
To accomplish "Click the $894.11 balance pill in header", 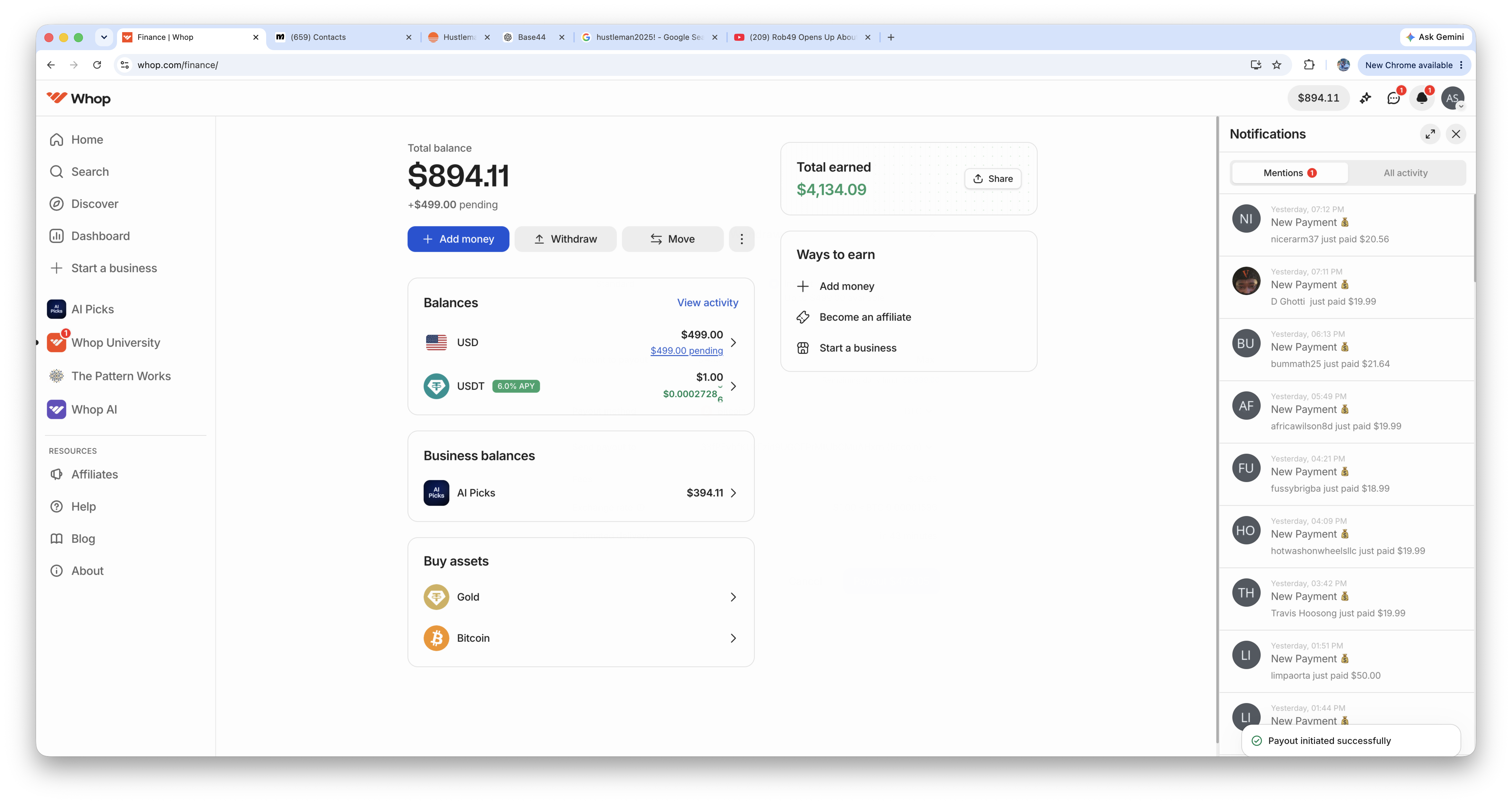I will [1318, 98].
